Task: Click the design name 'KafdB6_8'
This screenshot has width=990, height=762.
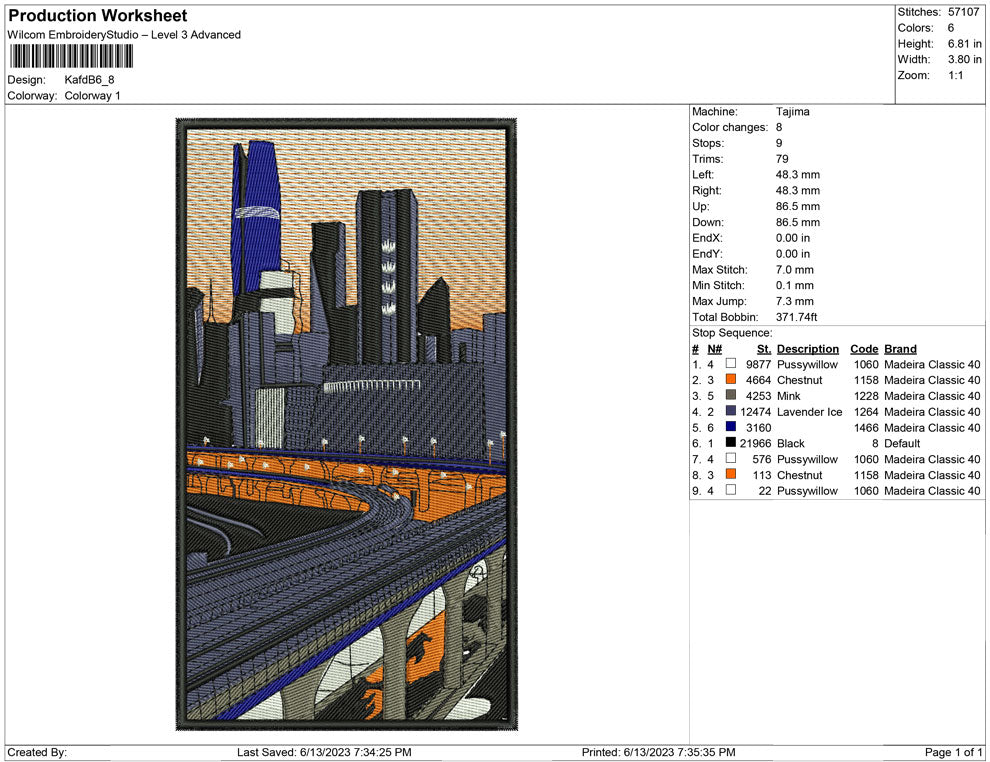Action: point(89,80)
